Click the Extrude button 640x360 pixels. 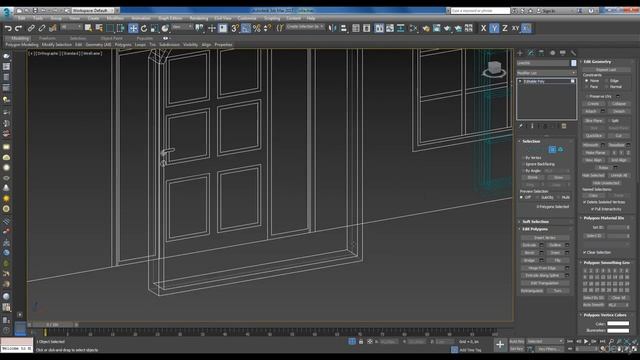(529, 245)
